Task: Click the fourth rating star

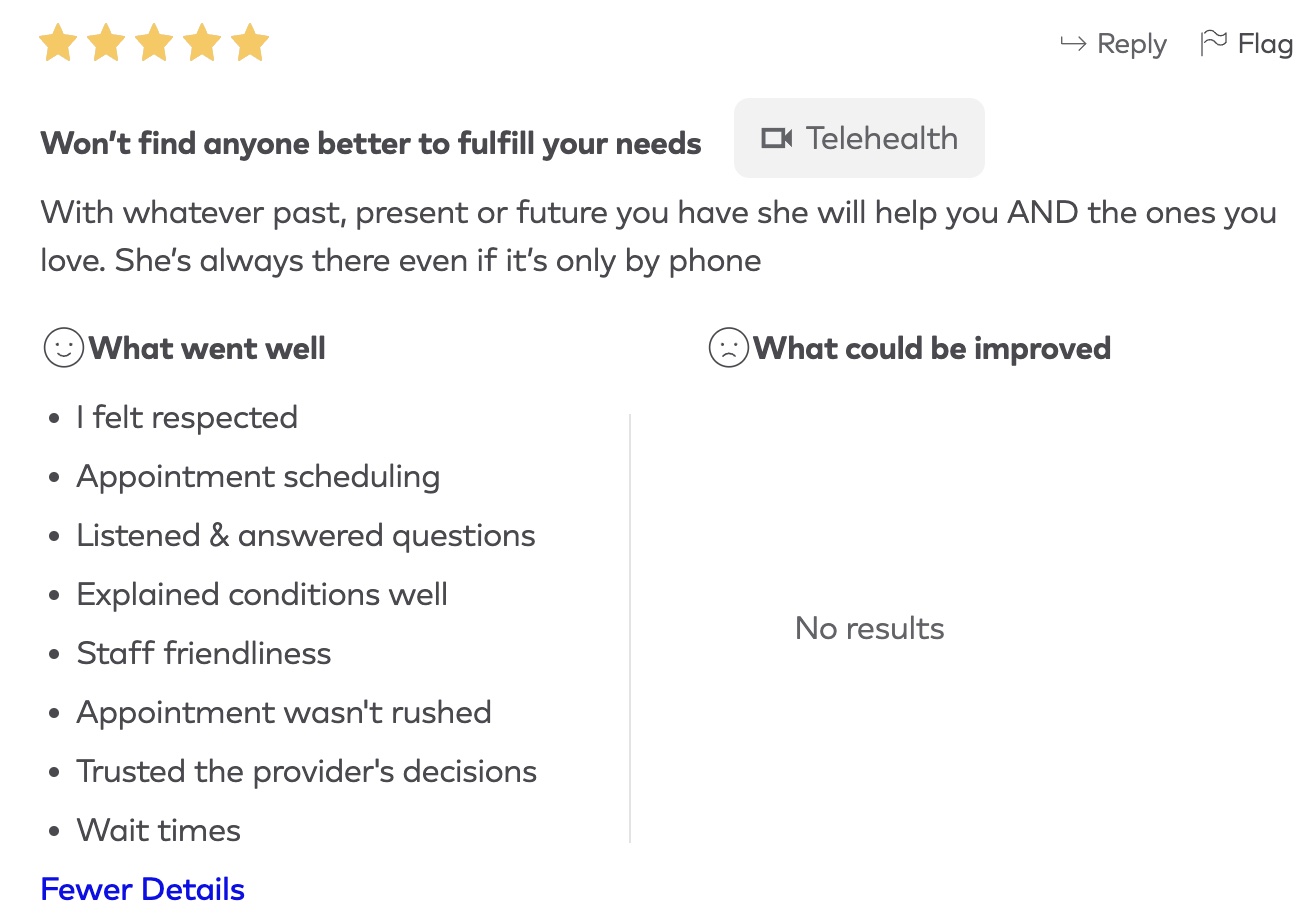Action: 202,44
